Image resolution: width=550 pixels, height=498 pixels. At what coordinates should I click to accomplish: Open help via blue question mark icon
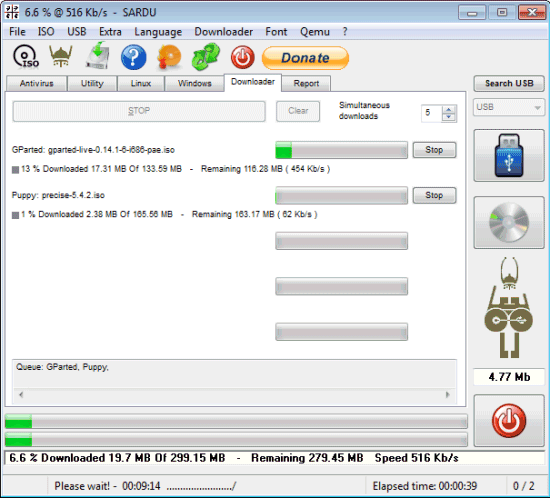(134, 57)
